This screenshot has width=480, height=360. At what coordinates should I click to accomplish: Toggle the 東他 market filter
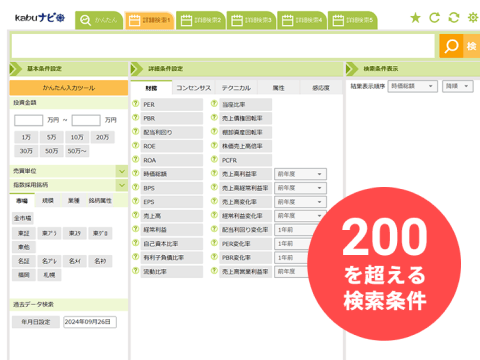point(24,247)
